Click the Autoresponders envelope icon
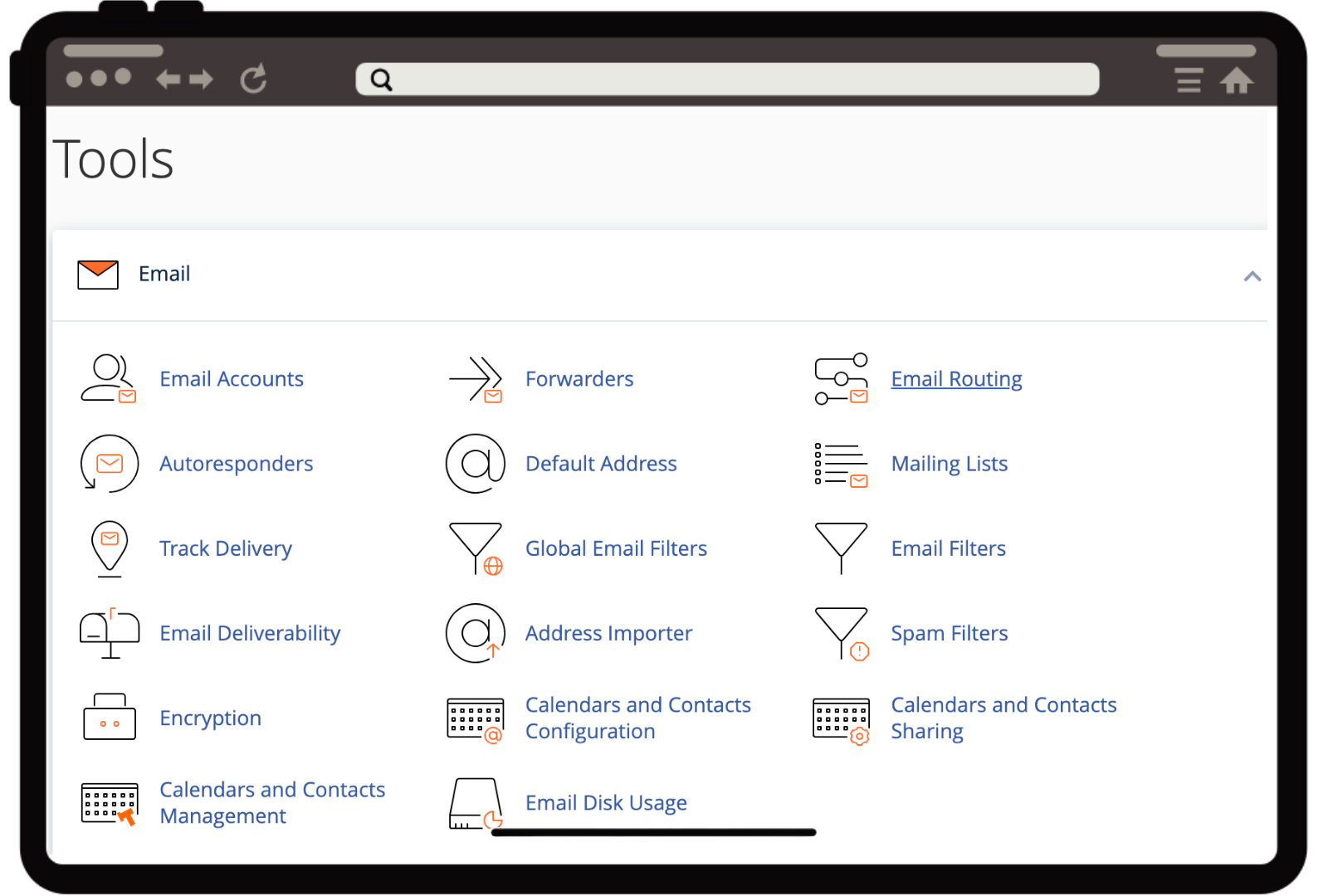This screenshot has width=1328, height=896. pyautogui.click(x=109, y=464)
